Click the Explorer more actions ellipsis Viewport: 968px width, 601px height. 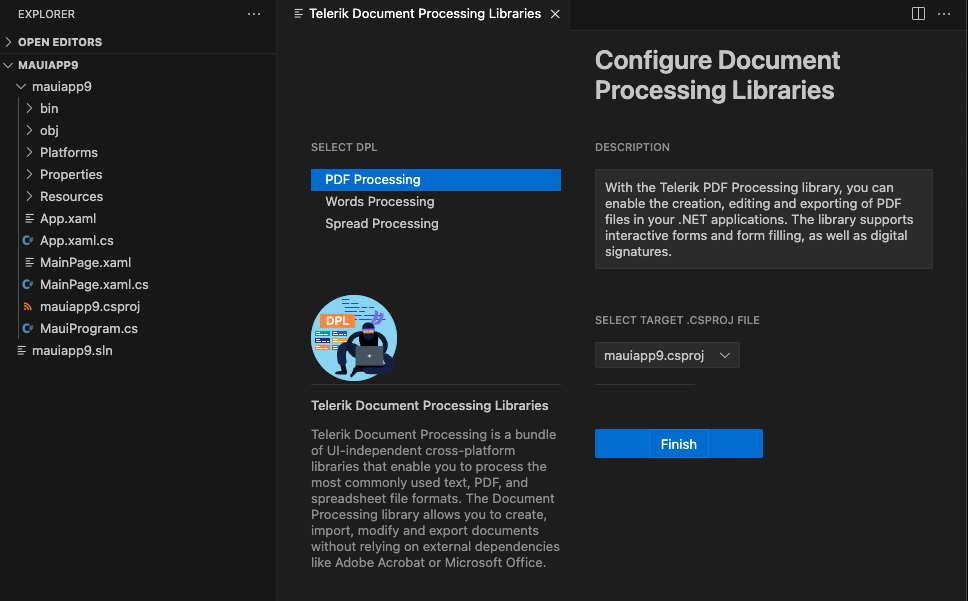(x=254, y=14)
